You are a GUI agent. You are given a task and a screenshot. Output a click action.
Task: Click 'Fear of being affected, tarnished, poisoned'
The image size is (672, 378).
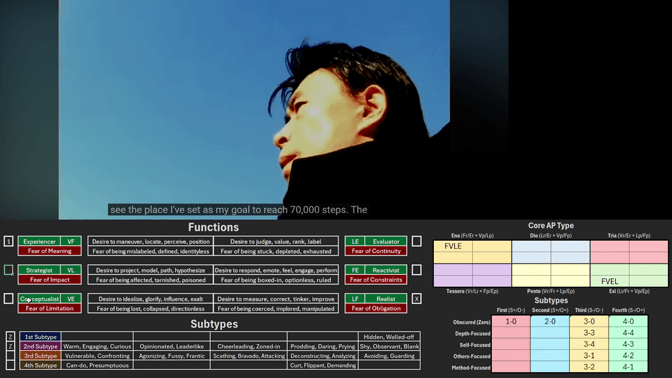(150, 280)
